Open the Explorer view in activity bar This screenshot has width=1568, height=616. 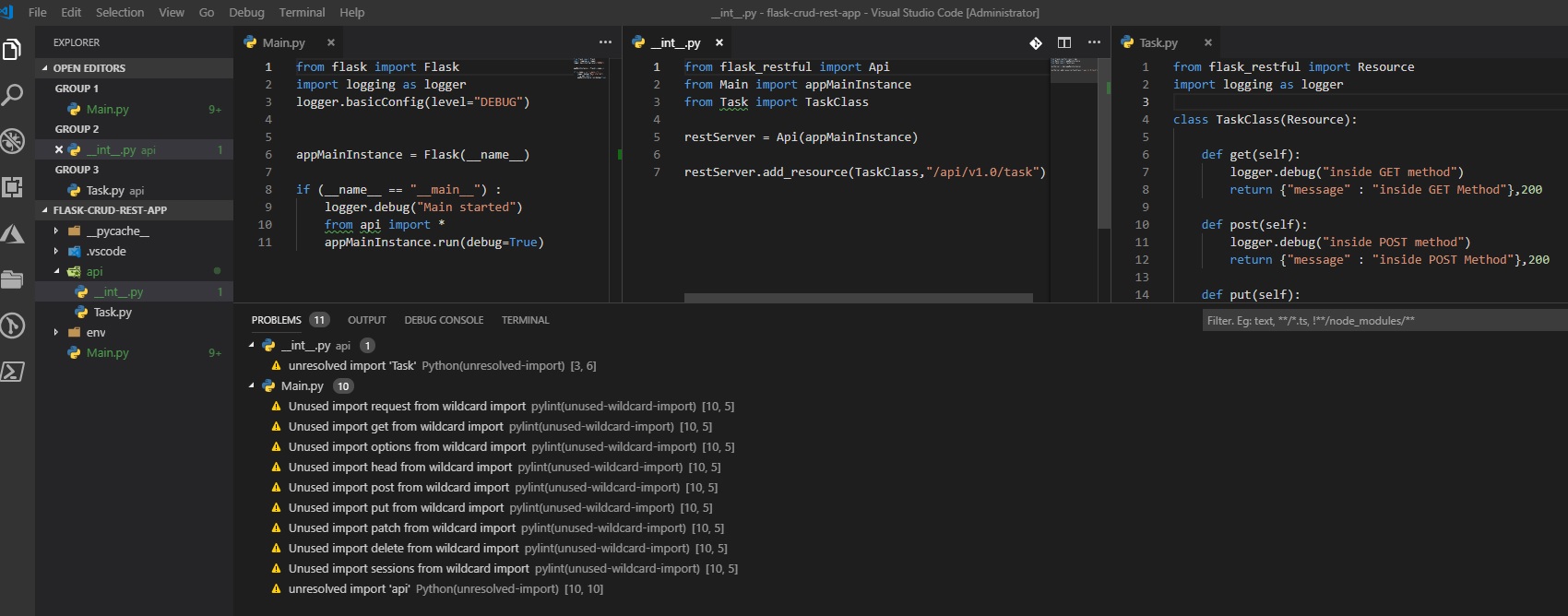coord(12,48)
